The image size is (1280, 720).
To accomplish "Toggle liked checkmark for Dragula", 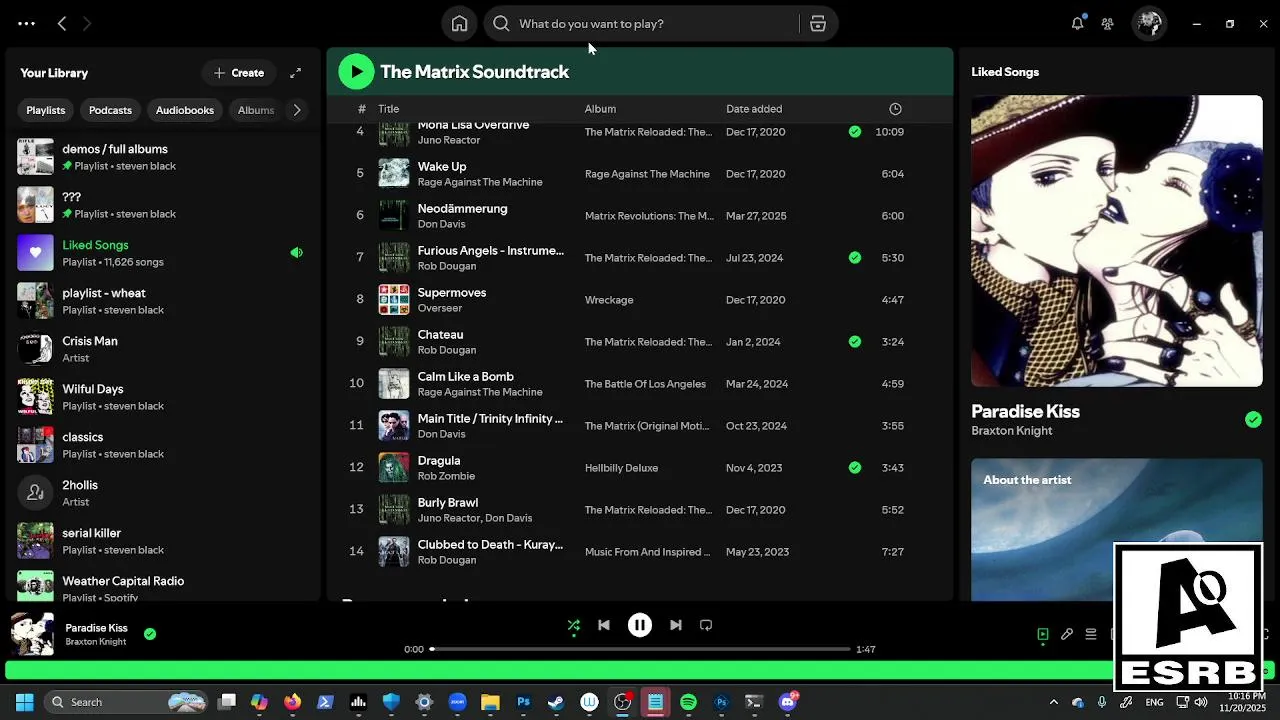I will click(854, 468).
